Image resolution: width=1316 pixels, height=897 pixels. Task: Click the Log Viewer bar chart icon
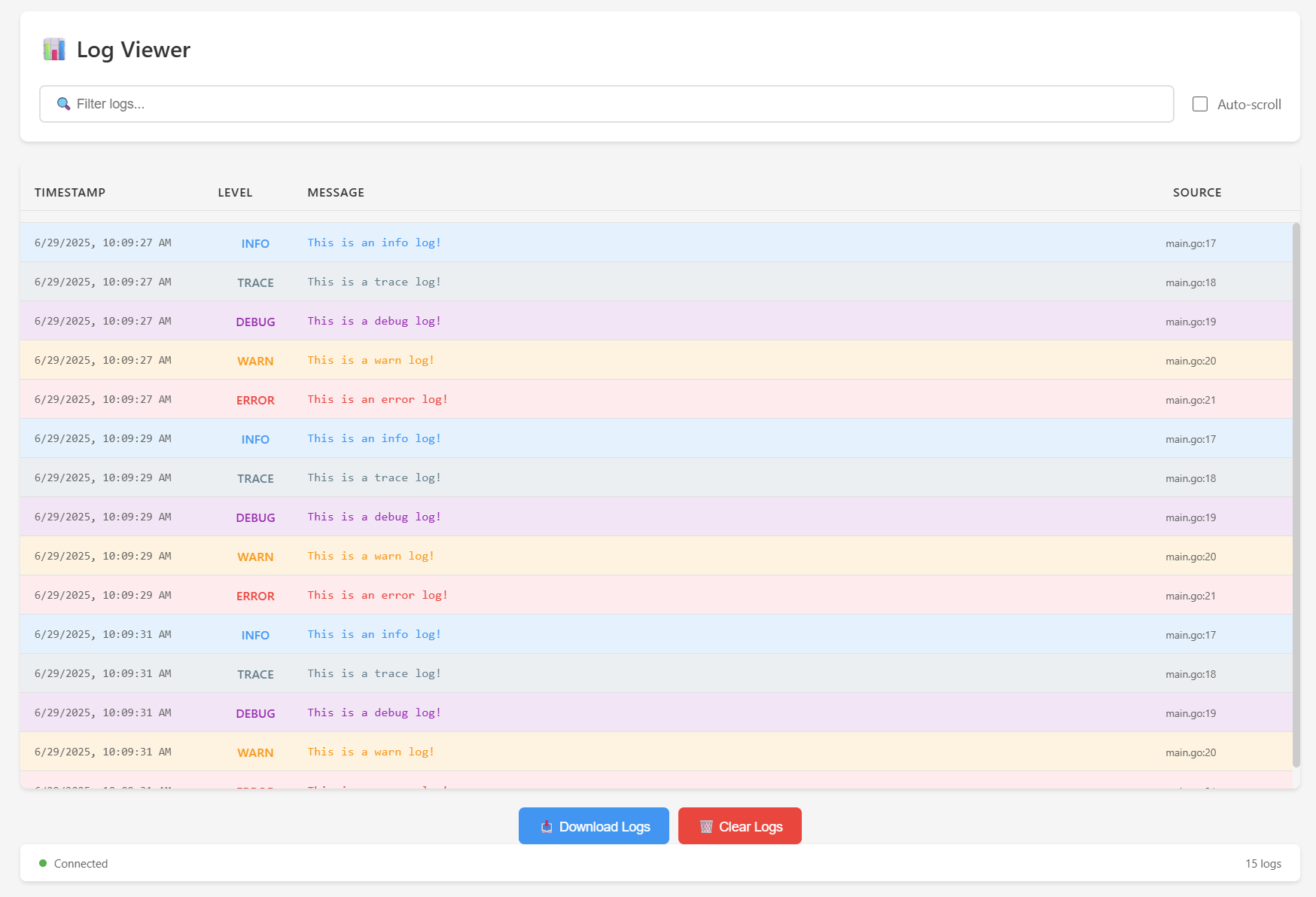coord(53,49)
